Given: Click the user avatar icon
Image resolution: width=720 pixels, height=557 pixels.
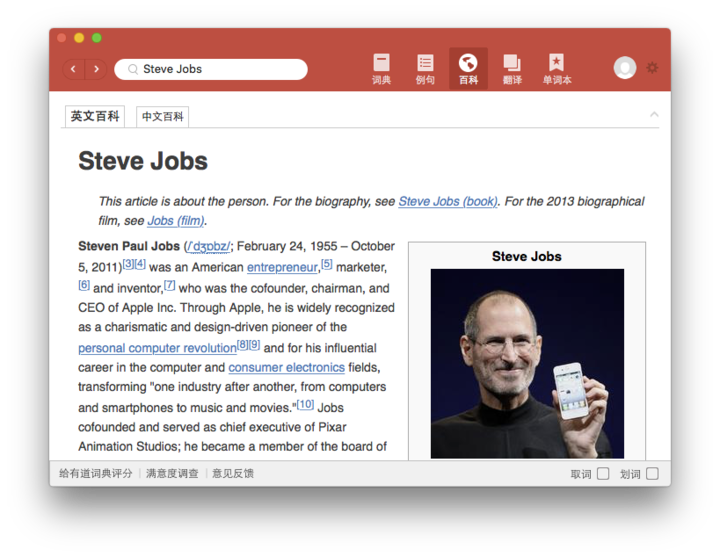Looking at the screenshot, I should pos(625,68).
